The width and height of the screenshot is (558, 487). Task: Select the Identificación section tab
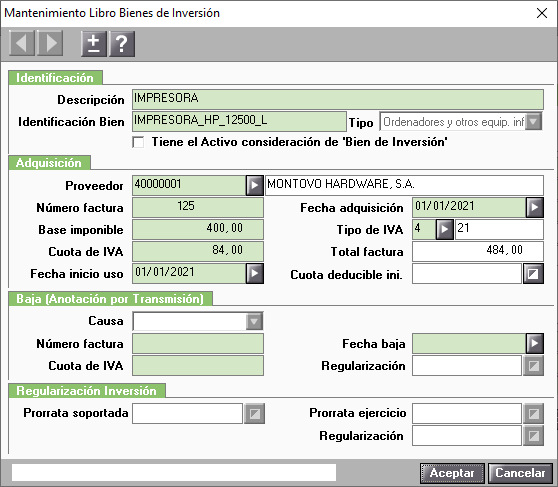pos(55,78)
